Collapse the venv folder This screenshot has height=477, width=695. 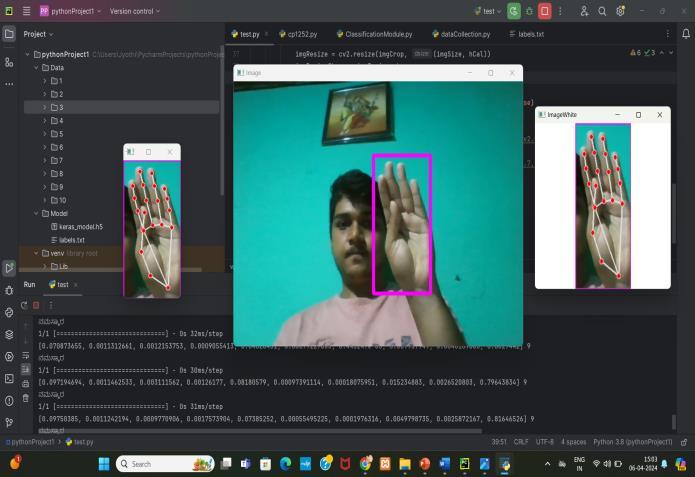(x=36, y=253)
